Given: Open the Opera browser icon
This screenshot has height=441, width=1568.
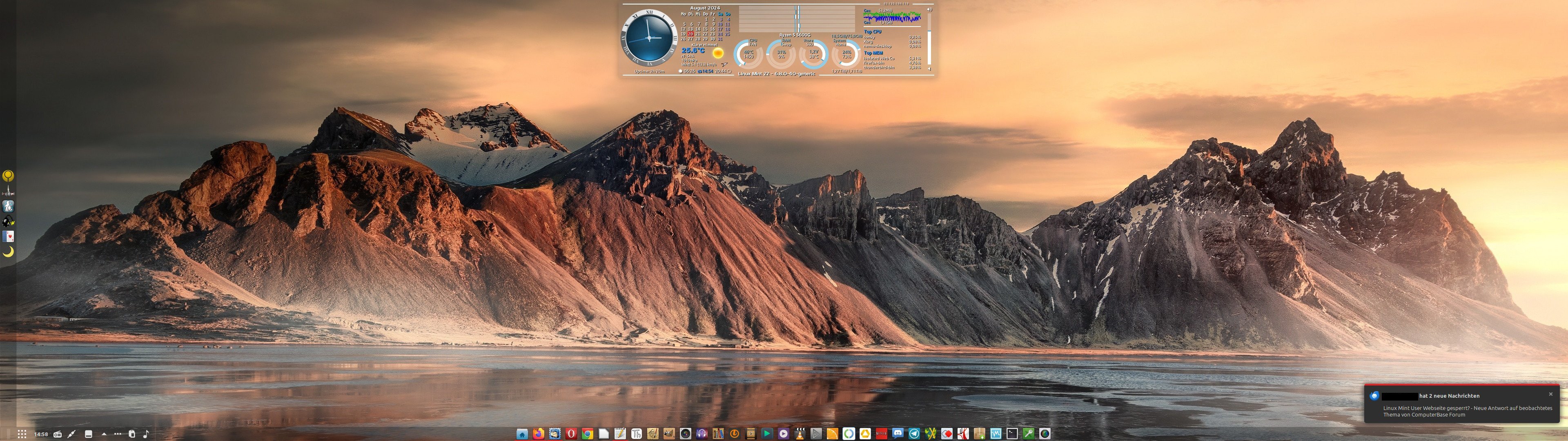Looking at the screenshot, I should [x=571, y=434].
